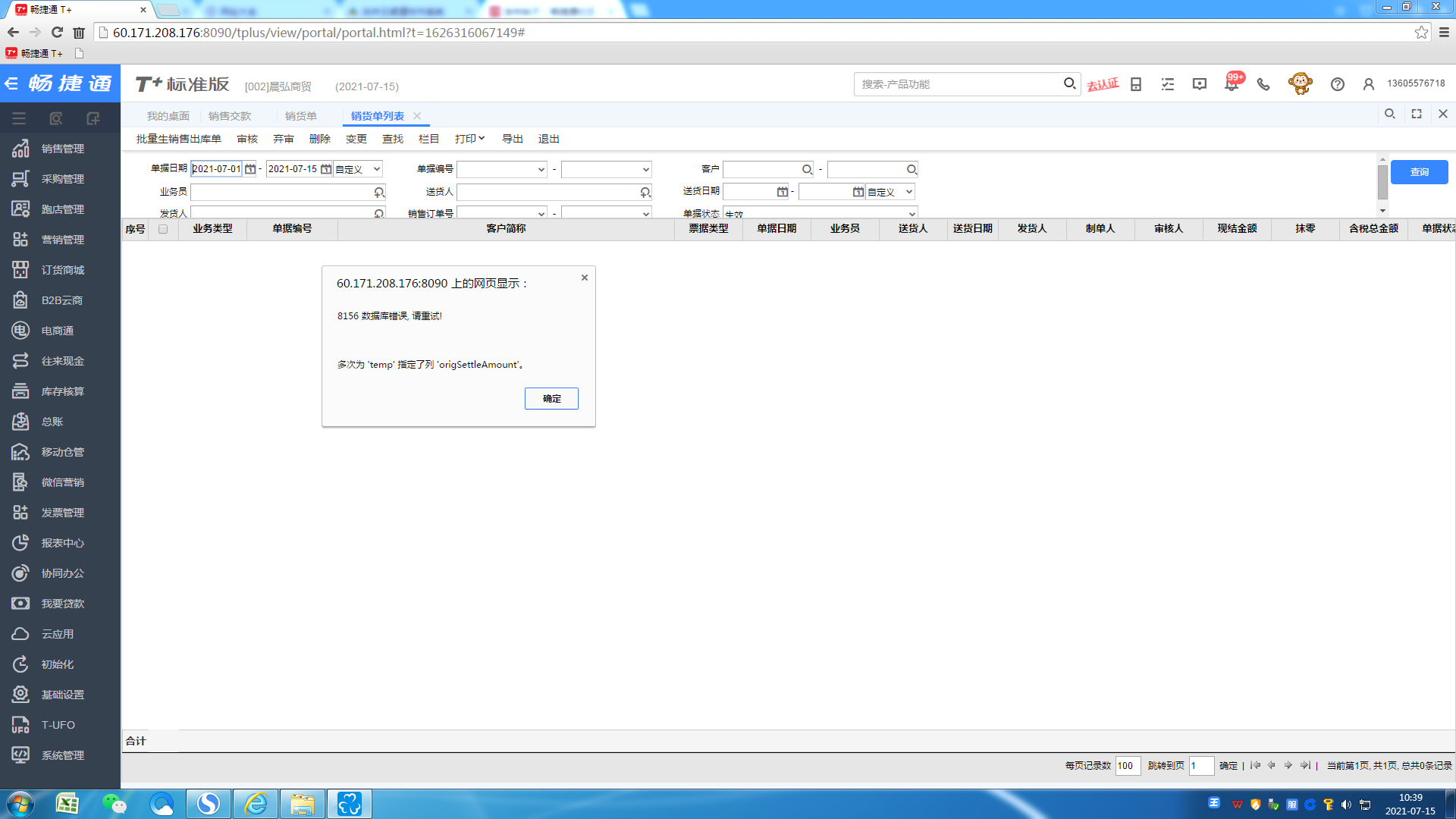Open 库存核算 sidebar module
Viewport: 1456px width, 819px height.
pos(61,391)
